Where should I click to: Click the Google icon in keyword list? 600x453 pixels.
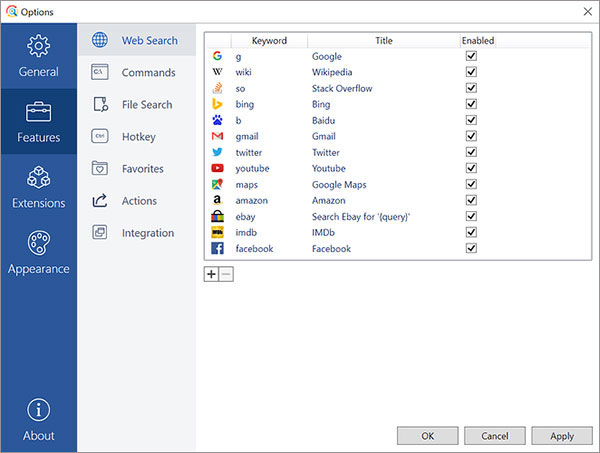(217, 57)
